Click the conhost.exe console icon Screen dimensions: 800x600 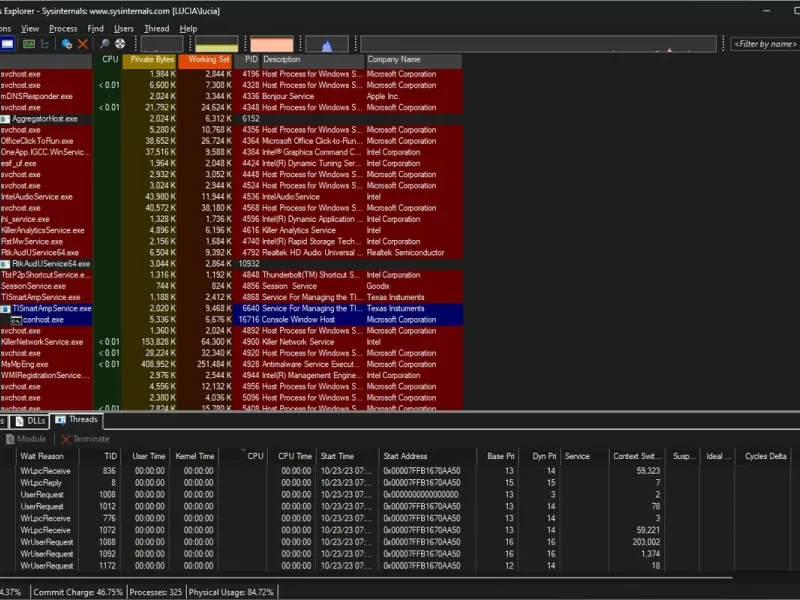[16, 320]
